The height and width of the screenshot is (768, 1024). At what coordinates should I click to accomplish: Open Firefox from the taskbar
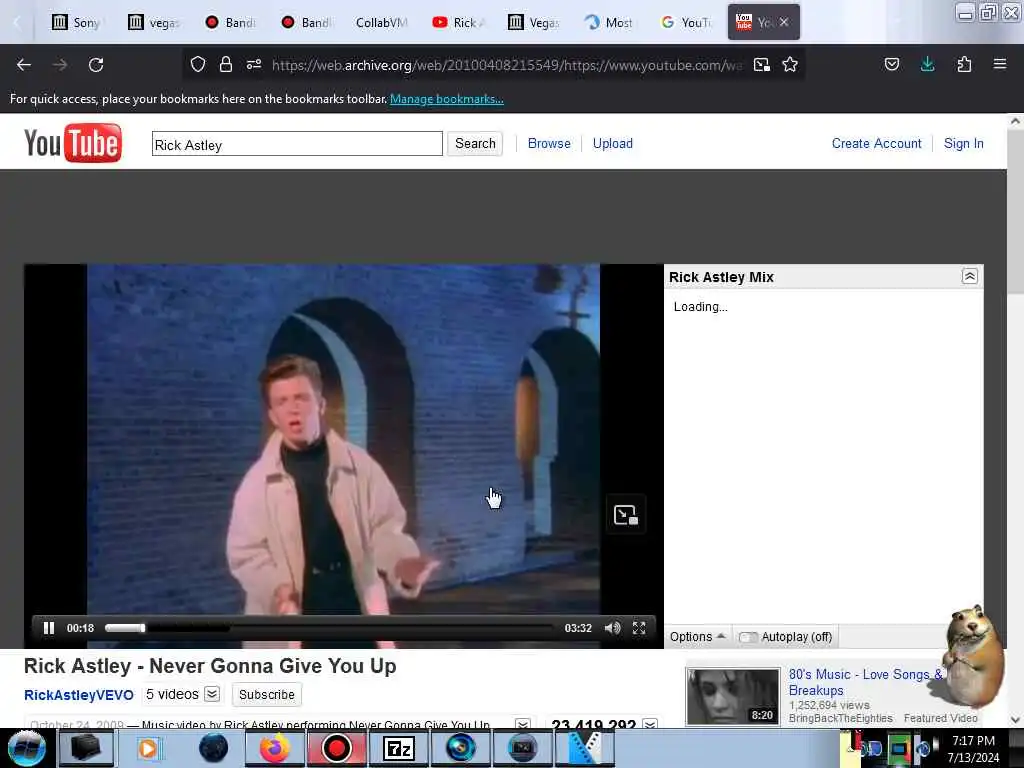pos(275,748)
